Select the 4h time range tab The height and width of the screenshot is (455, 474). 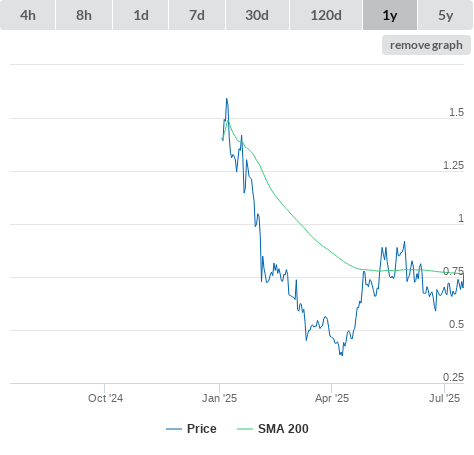[x=28, y=15]
